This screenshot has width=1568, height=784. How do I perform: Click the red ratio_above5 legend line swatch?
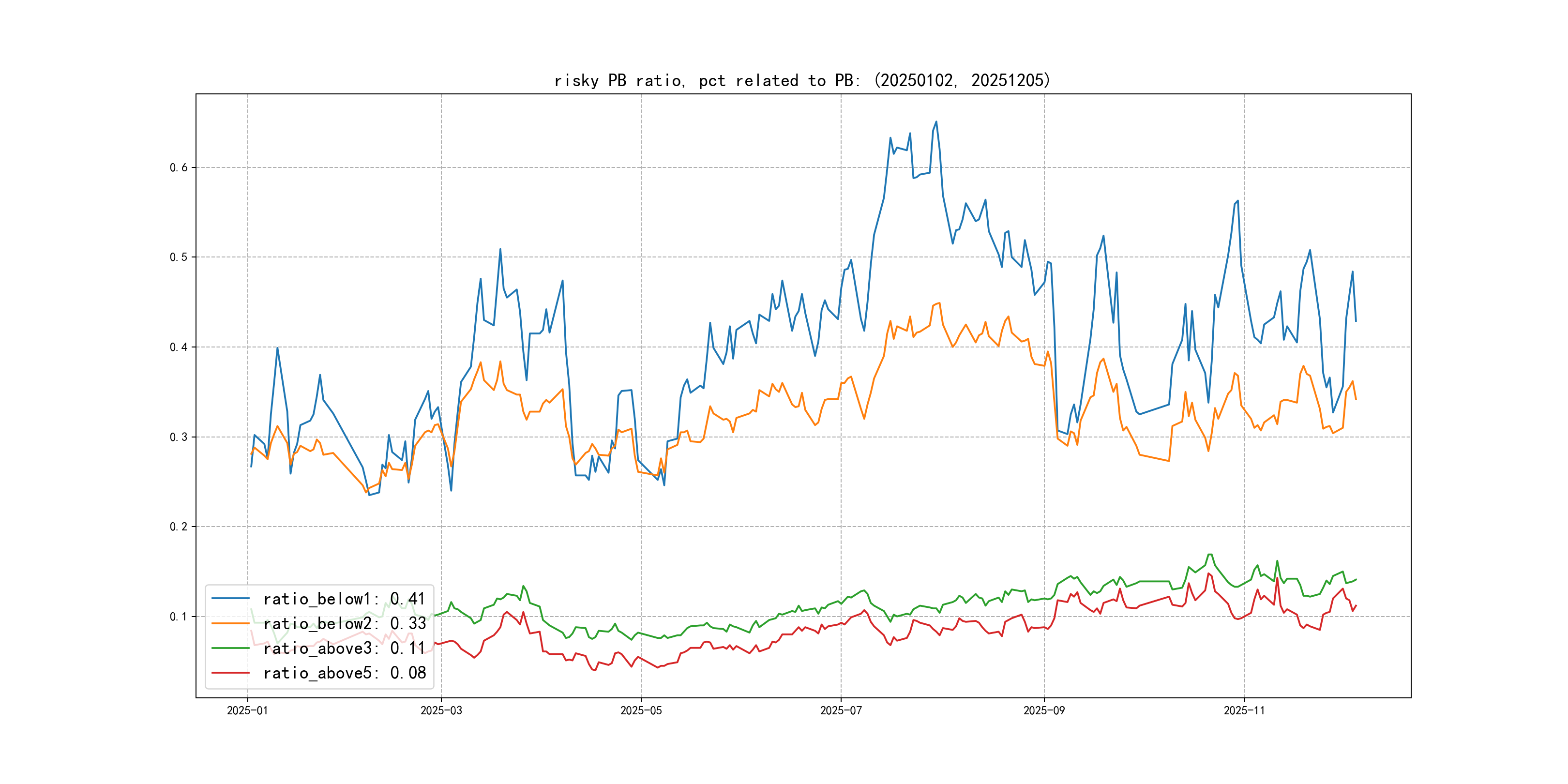click(x=230, y=673)
